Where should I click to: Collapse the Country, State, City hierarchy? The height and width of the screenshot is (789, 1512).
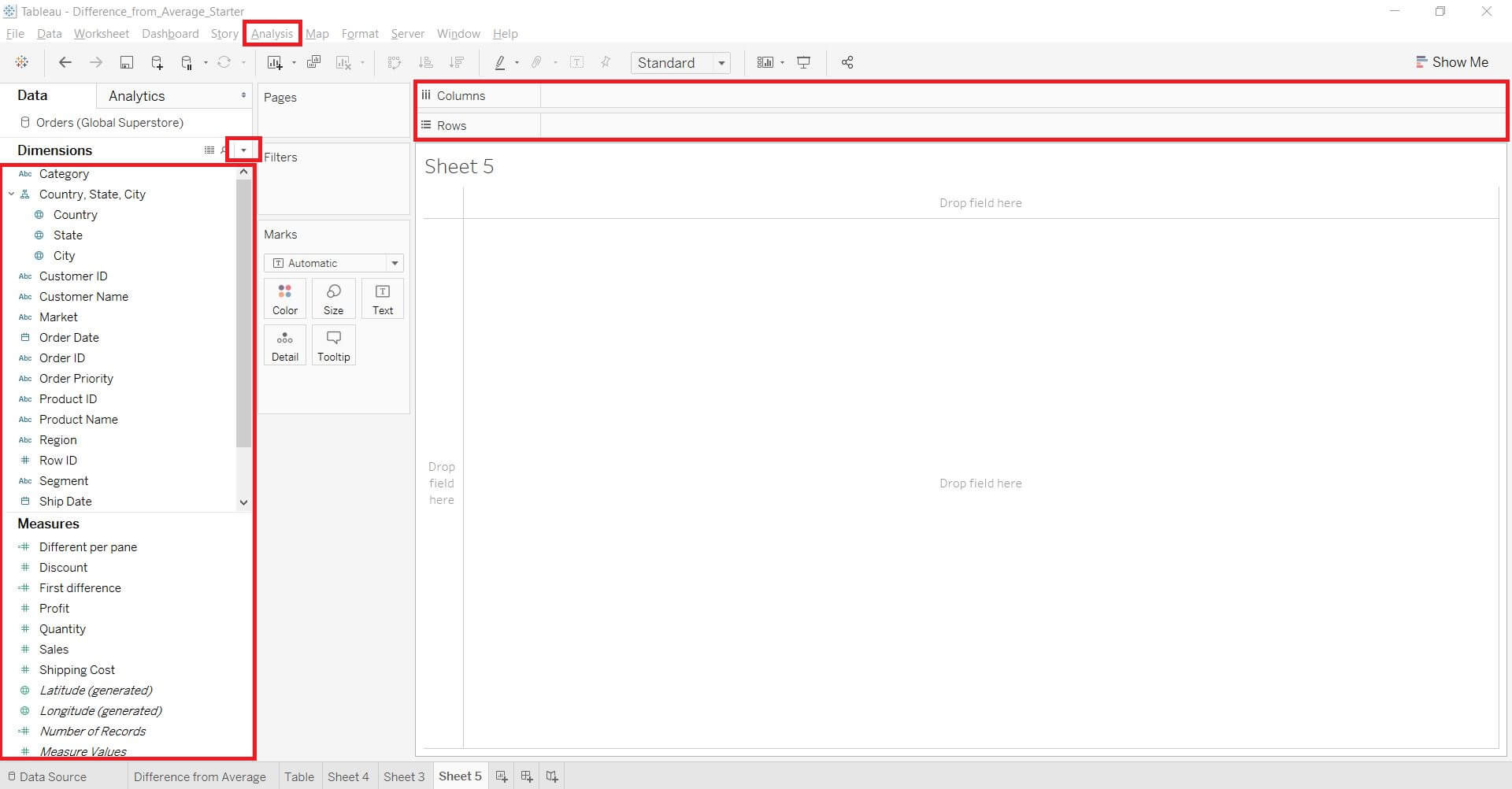click(12, 194)
